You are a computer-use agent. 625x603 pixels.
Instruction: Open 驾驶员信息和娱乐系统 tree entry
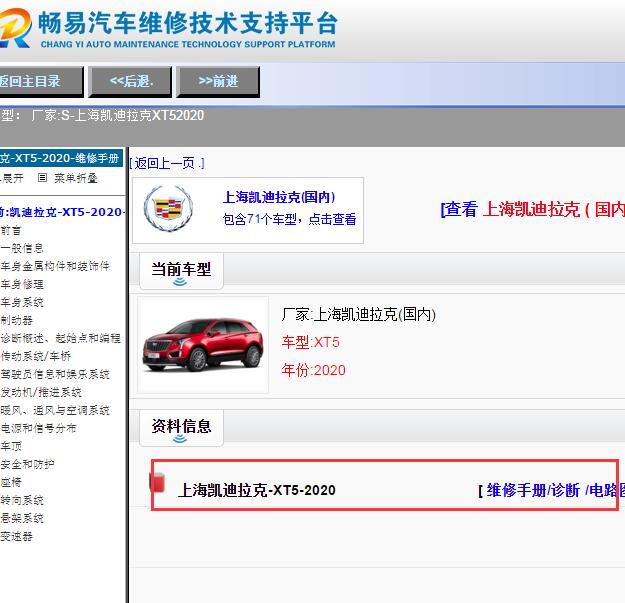(x=55, y=374)
